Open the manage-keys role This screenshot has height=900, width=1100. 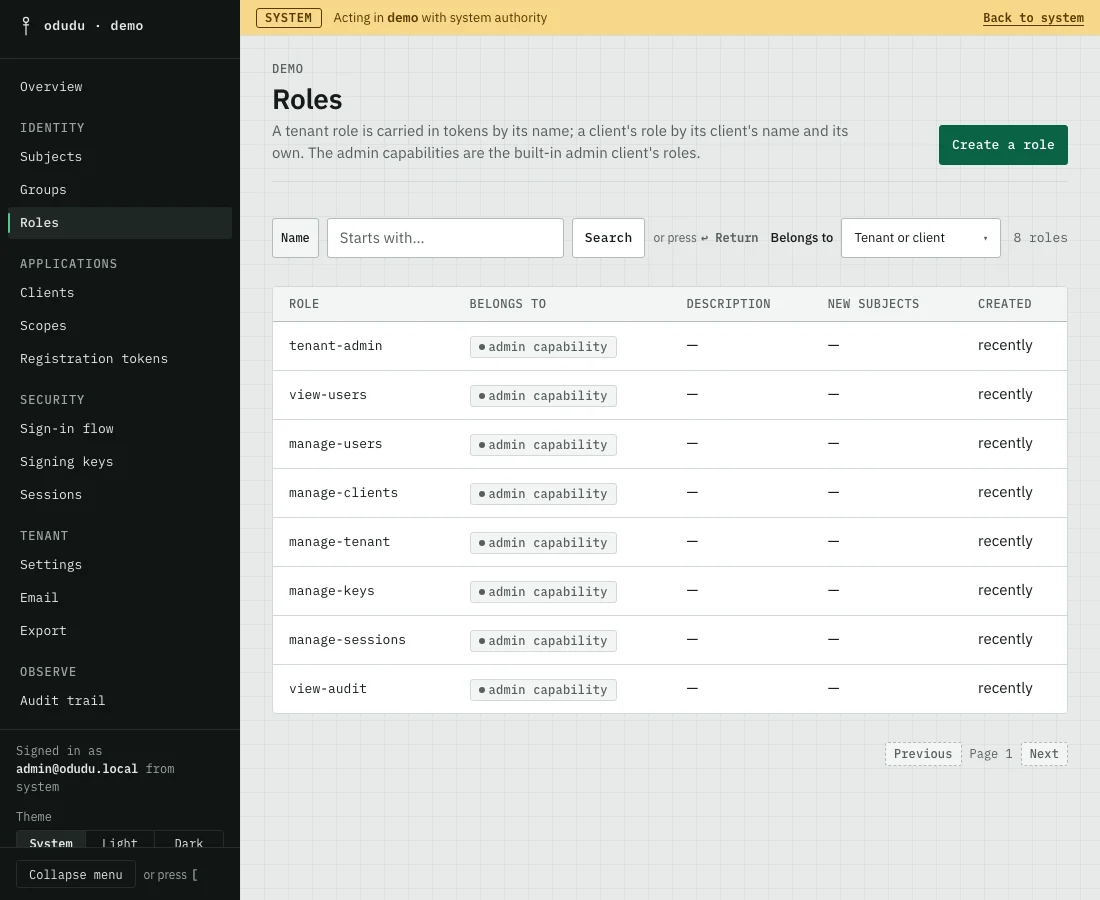pos(331,592)
